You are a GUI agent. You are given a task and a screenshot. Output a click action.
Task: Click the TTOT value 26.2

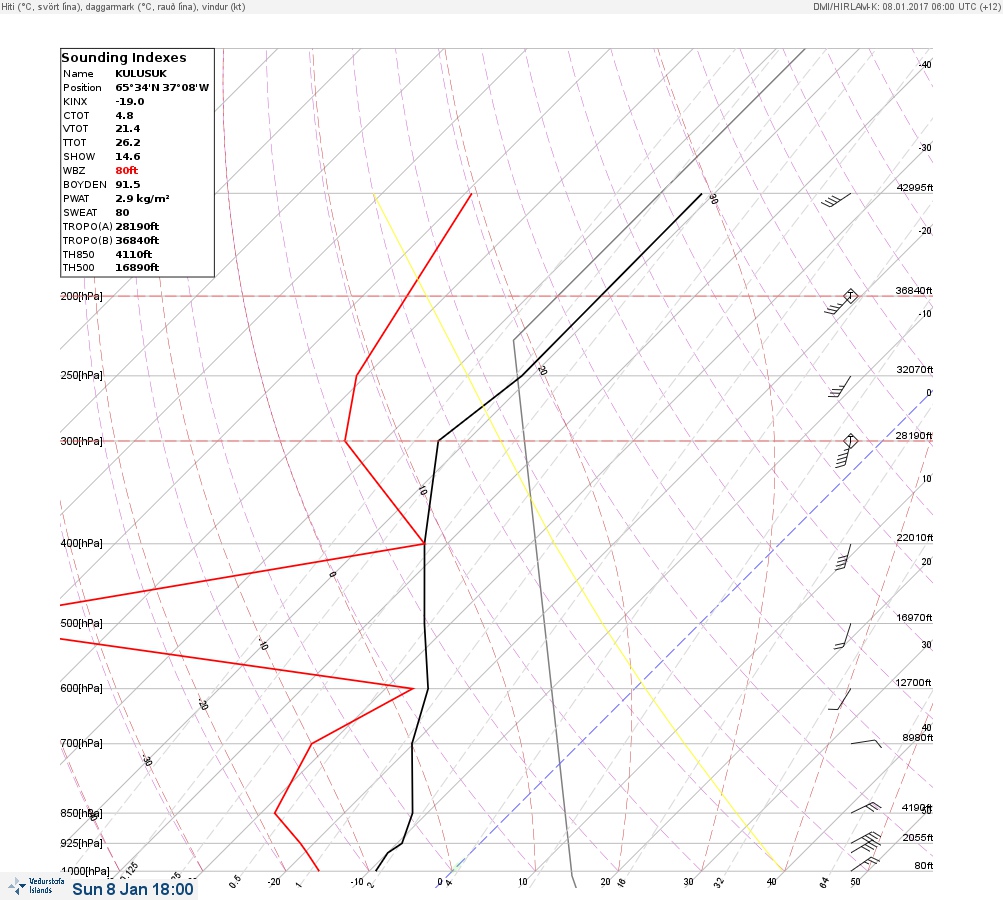(127, 143)
